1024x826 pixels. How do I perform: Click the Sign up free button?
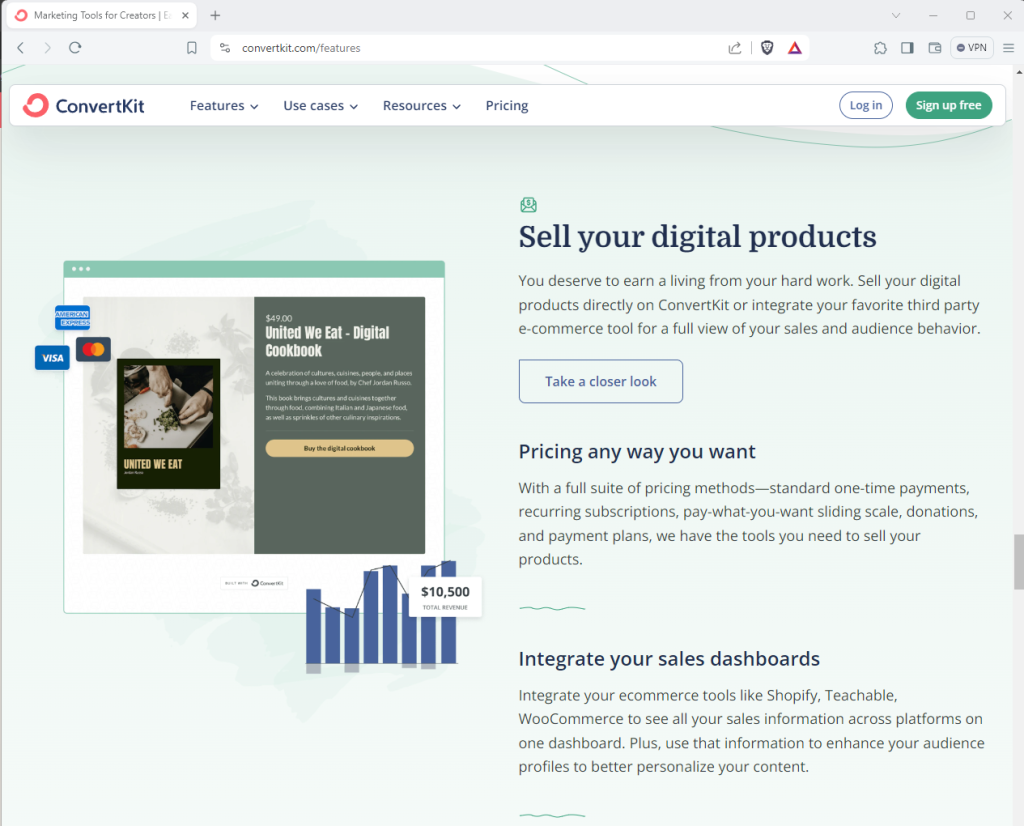tap(948, 105)
